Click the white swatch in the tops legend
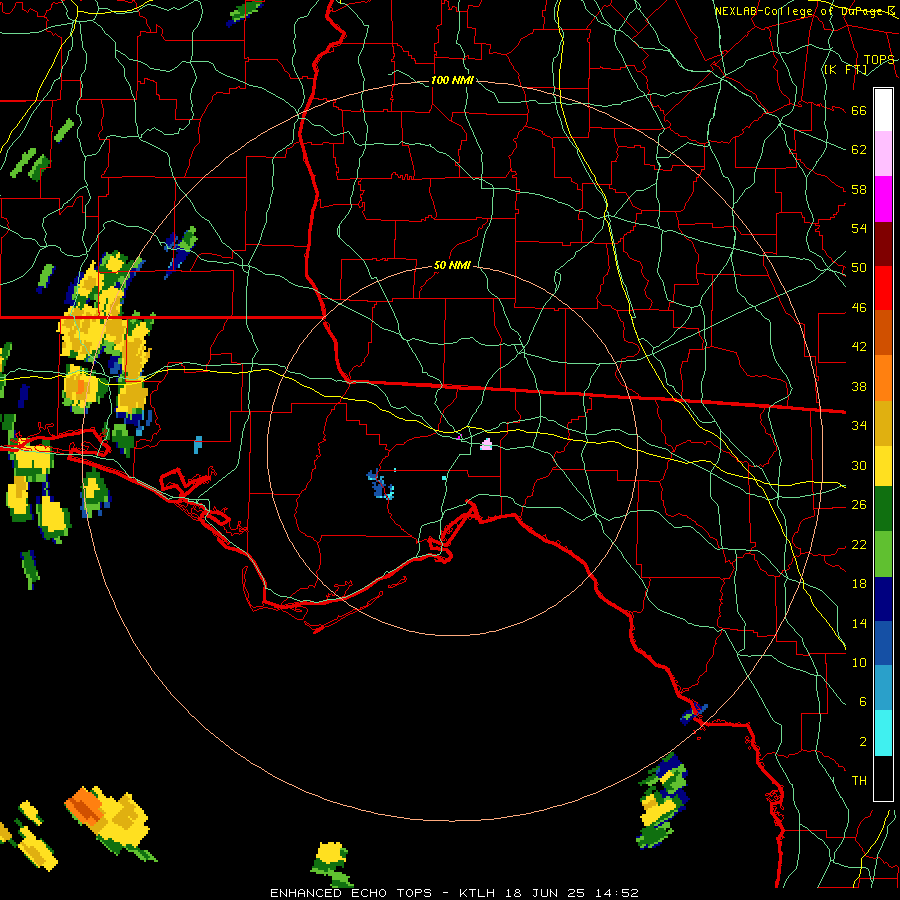Screen dimensions: 900x900 (x=883, y=110)
